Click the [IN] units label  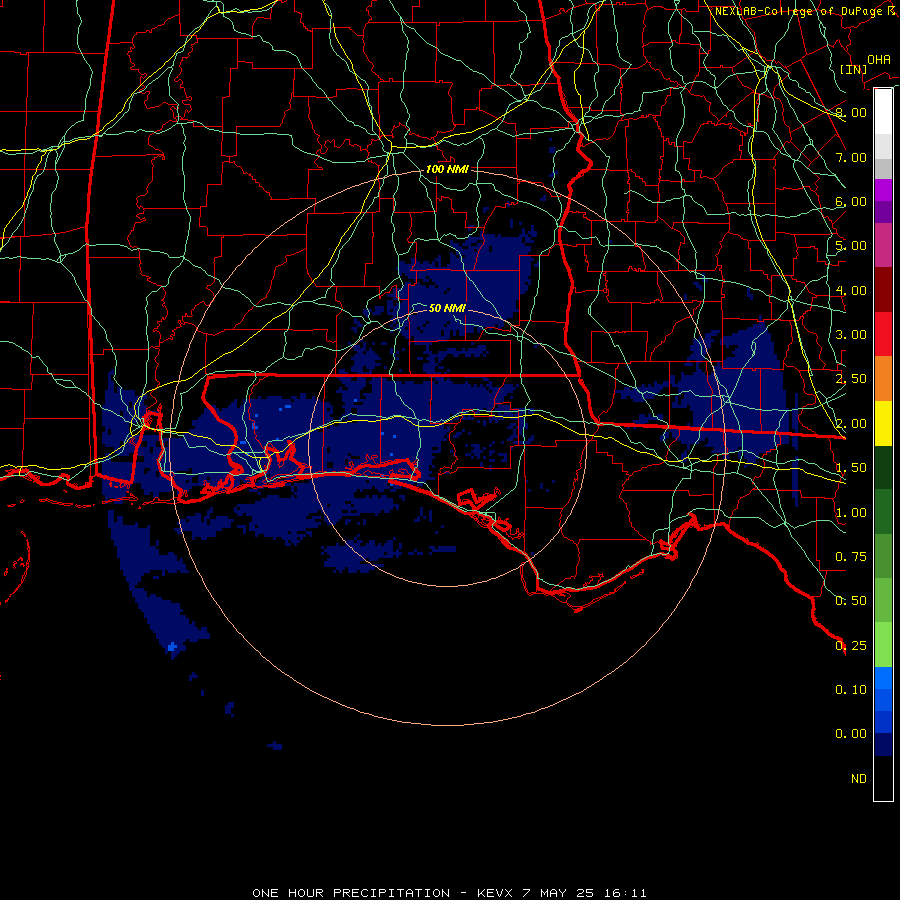(x=854, y=69)
